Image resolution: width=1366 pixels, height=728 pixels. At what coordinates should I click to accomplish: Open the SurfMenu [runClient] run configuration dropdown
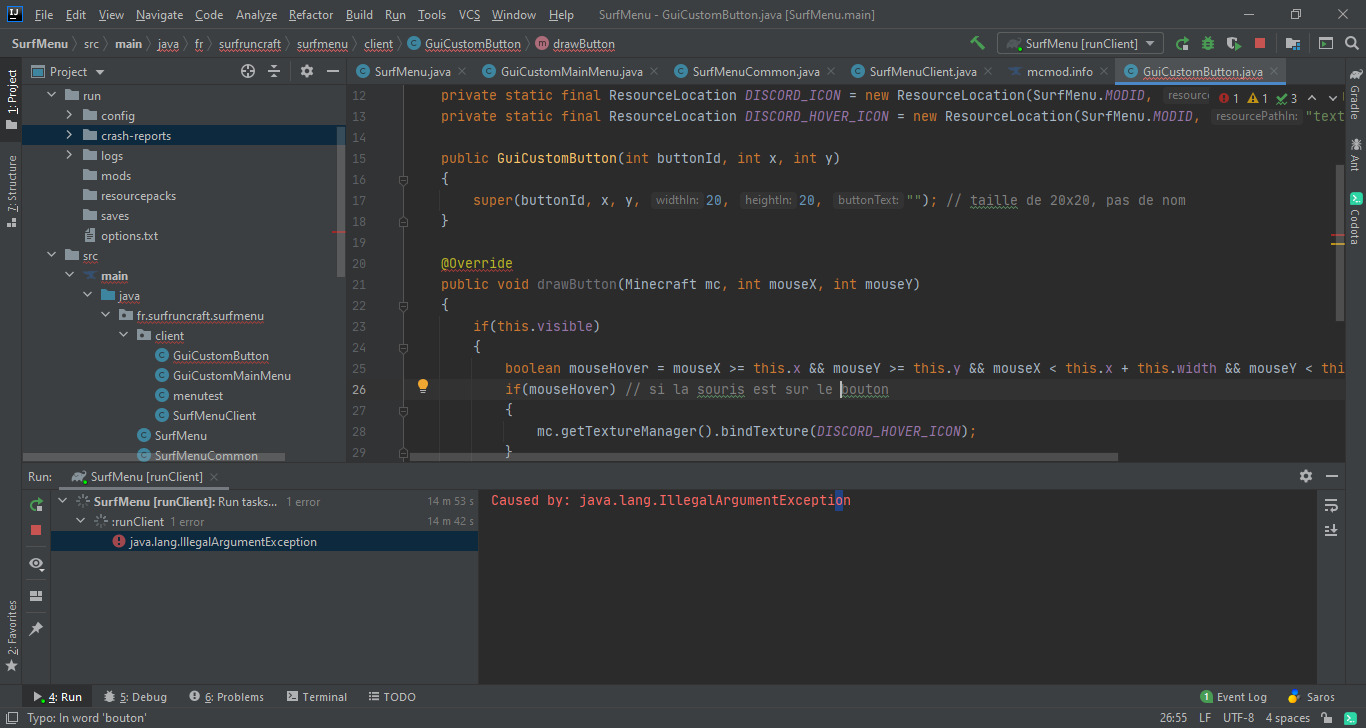[1080, 43]
